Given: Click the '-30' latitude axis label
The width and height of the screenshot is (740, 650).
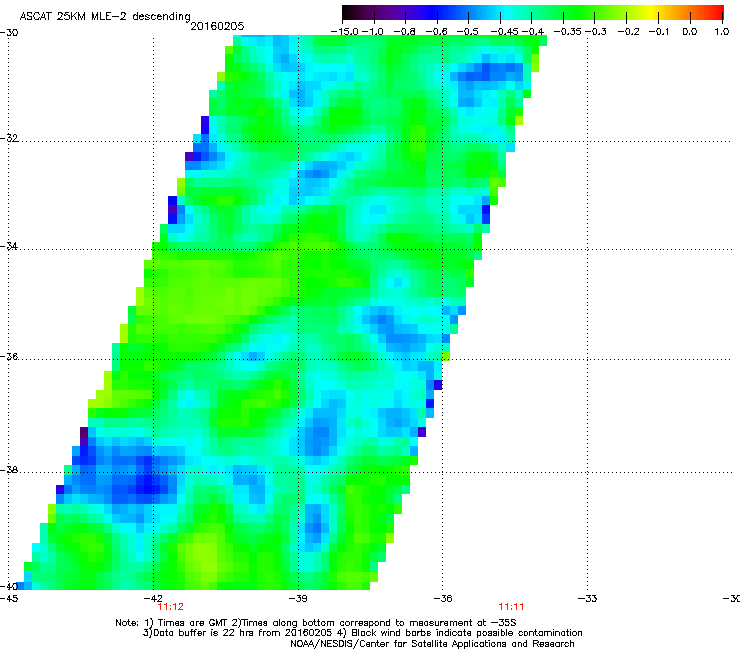Looking at the screenshot, I should (x=9, y=33).
